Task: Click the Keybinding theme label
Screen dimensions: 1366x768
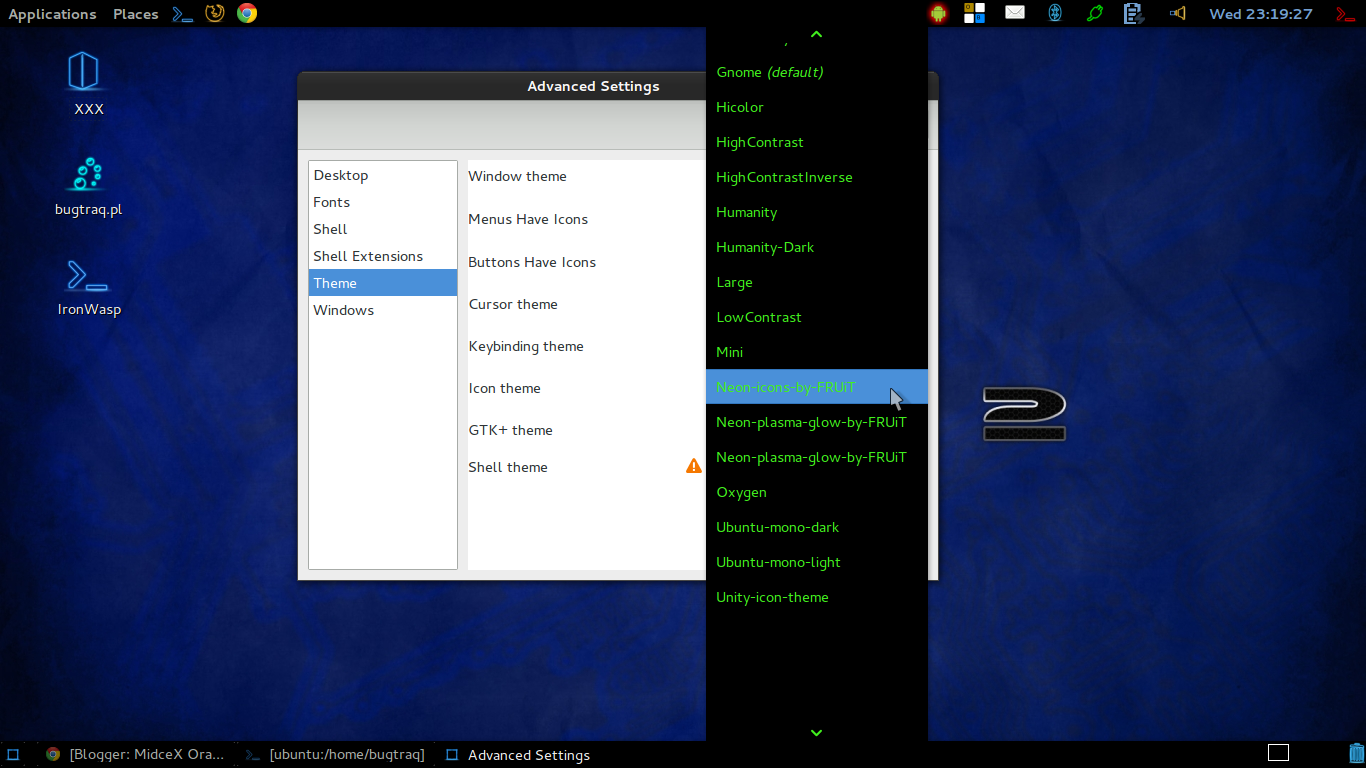Action: (526, 346)
